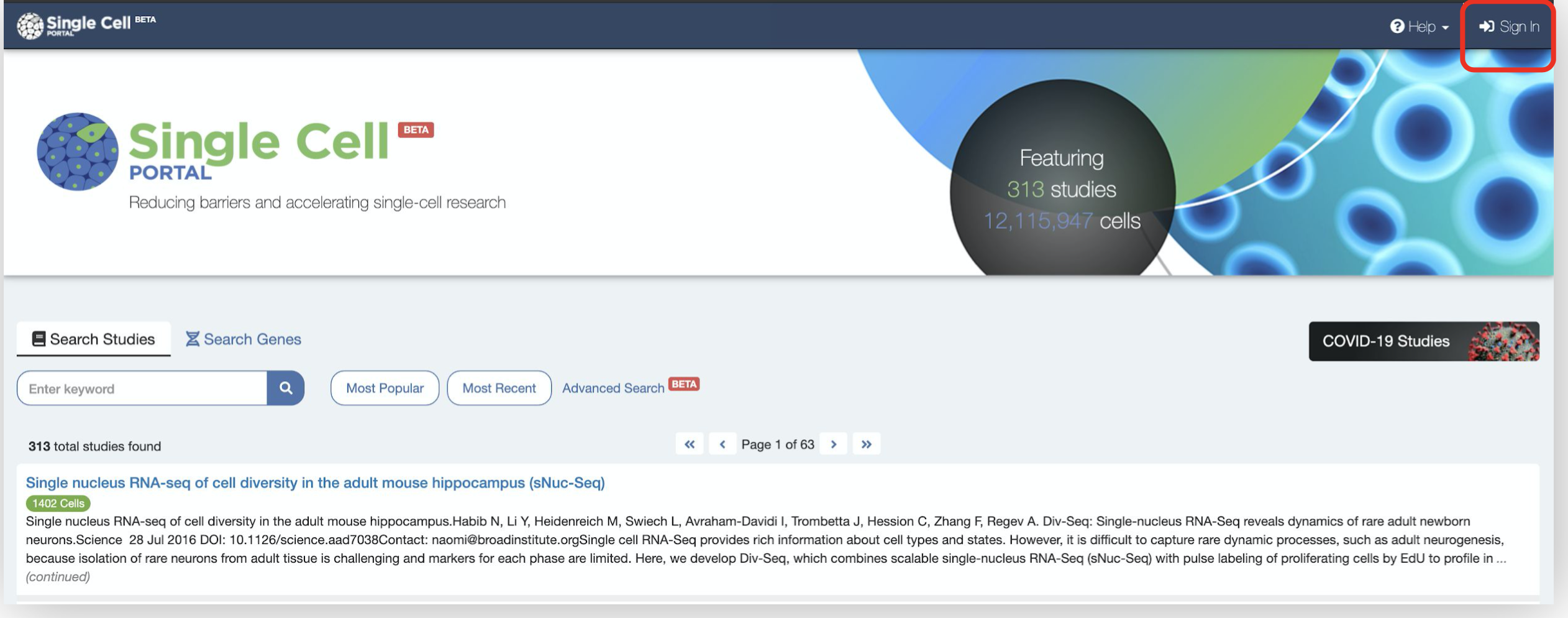Click the magnifying glass search button
The image size is (1568, 618).
coord(286,388)
